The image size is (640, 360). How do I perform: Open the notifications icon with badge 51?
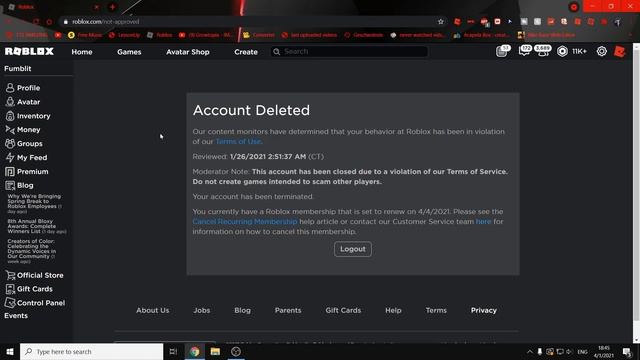[x=502, y=51]
